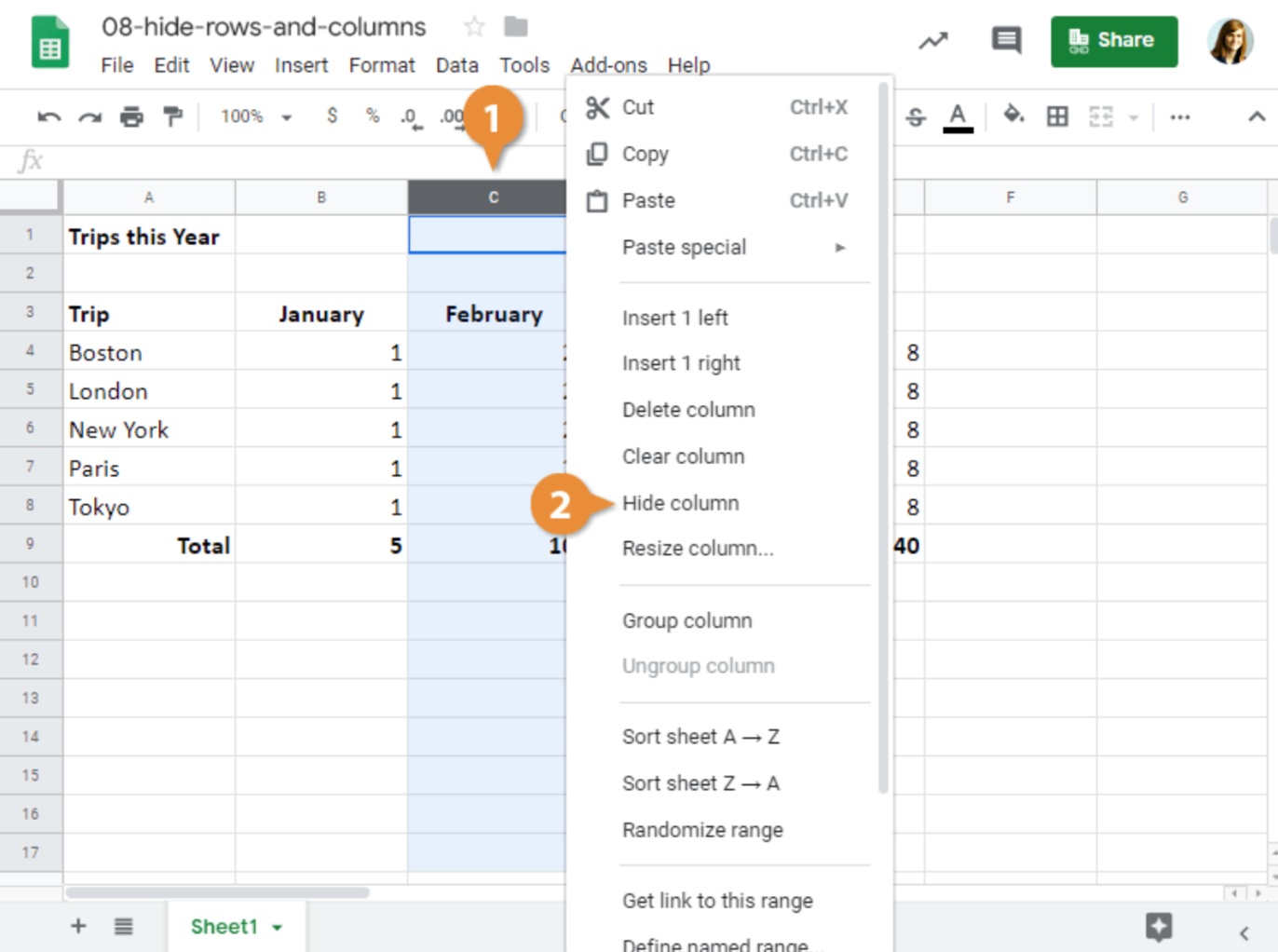Open the fill color bucket
Viewport: 1278px width, 952px height.
click(1013, 116)
